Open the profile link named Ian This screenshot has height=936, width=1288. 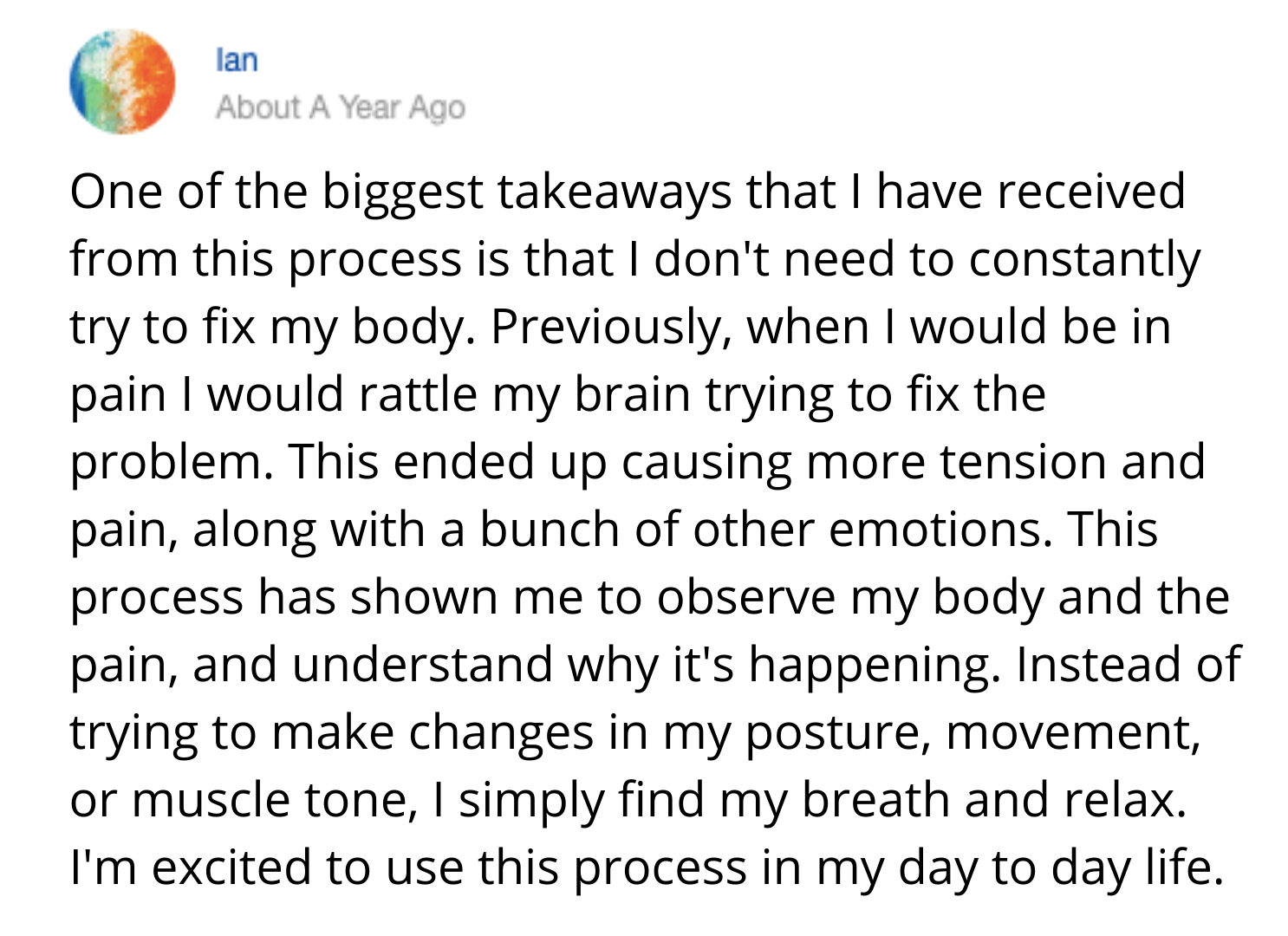tap(237, 60)
